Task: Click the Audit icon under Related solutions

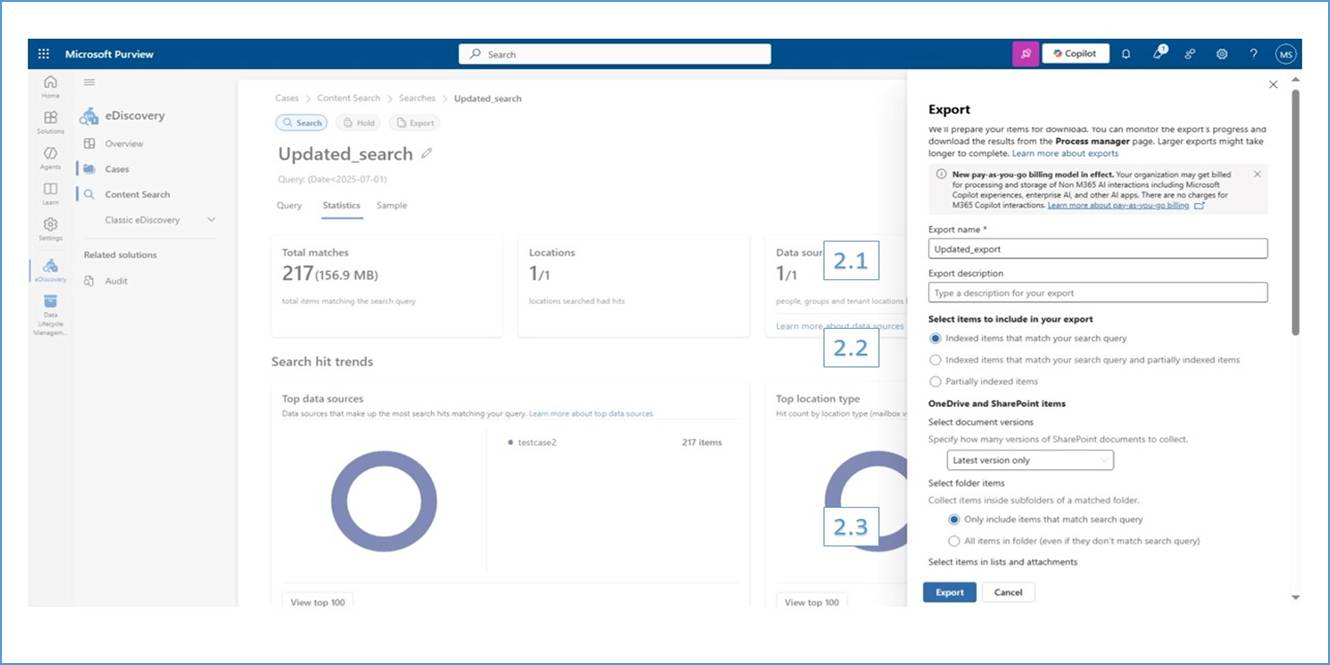Action: tap(90, 281)
